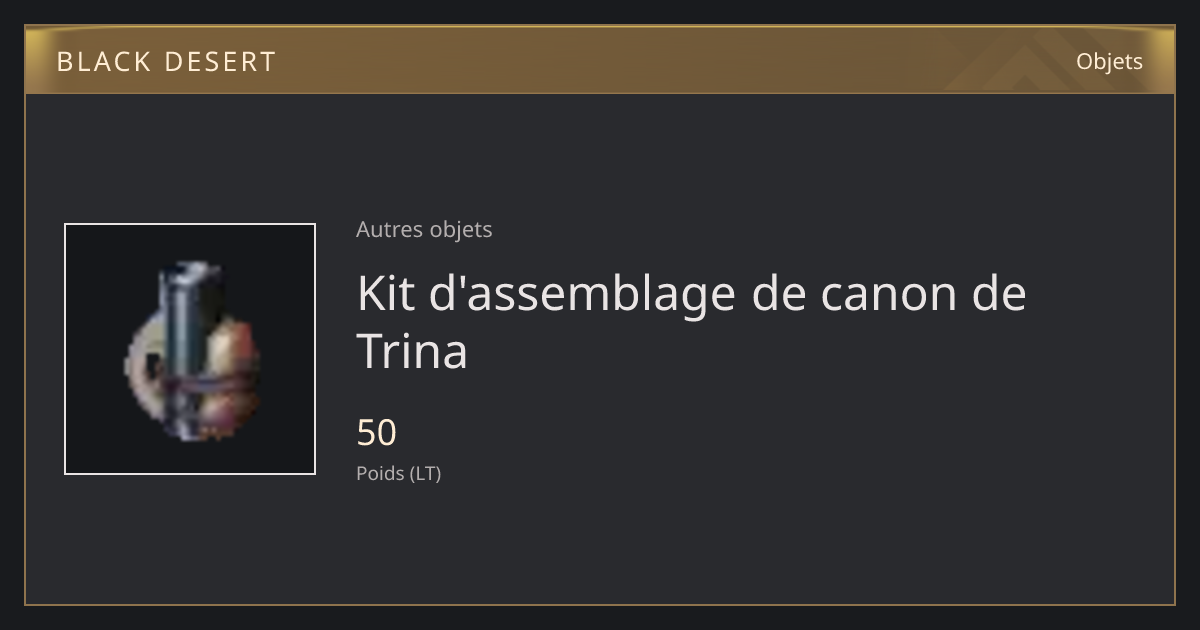Select the word Trina in the title

(x=412, y=351)
